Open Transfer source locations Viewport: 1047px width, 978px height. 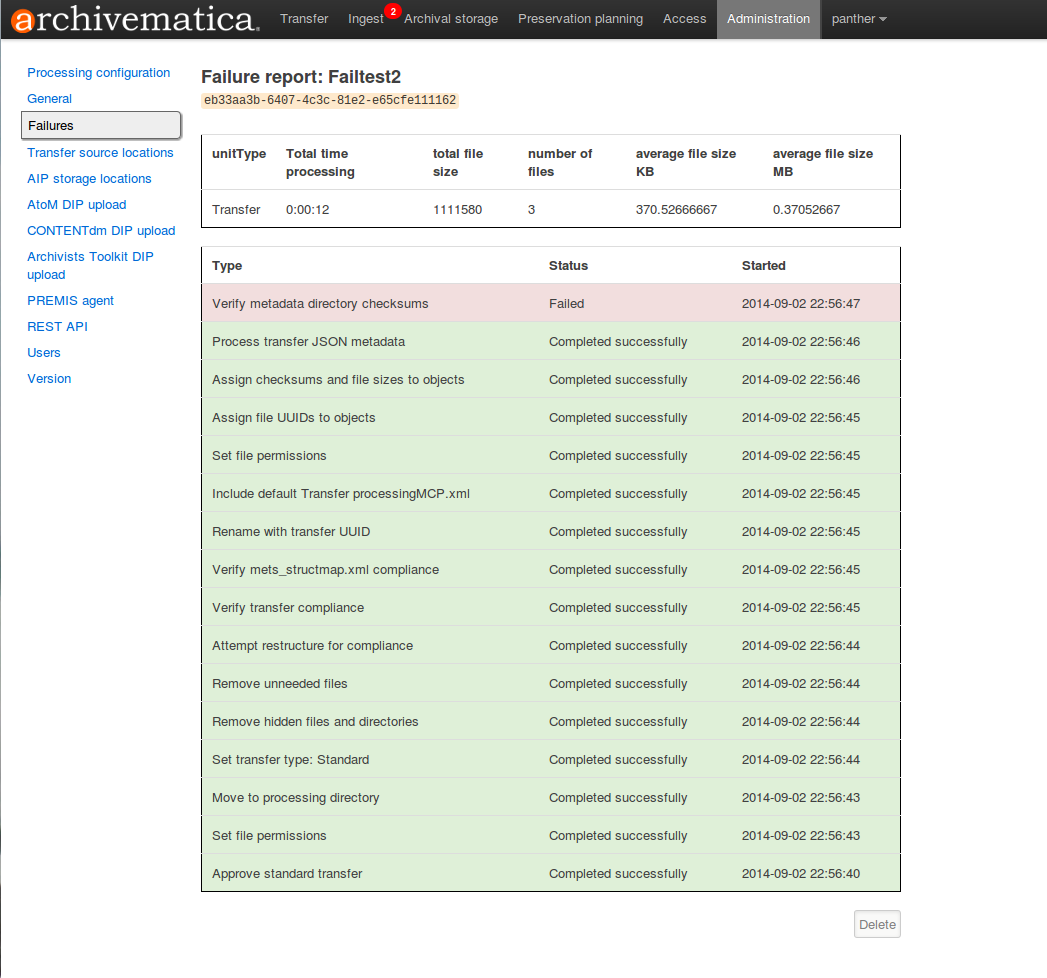tap(100, 153)
